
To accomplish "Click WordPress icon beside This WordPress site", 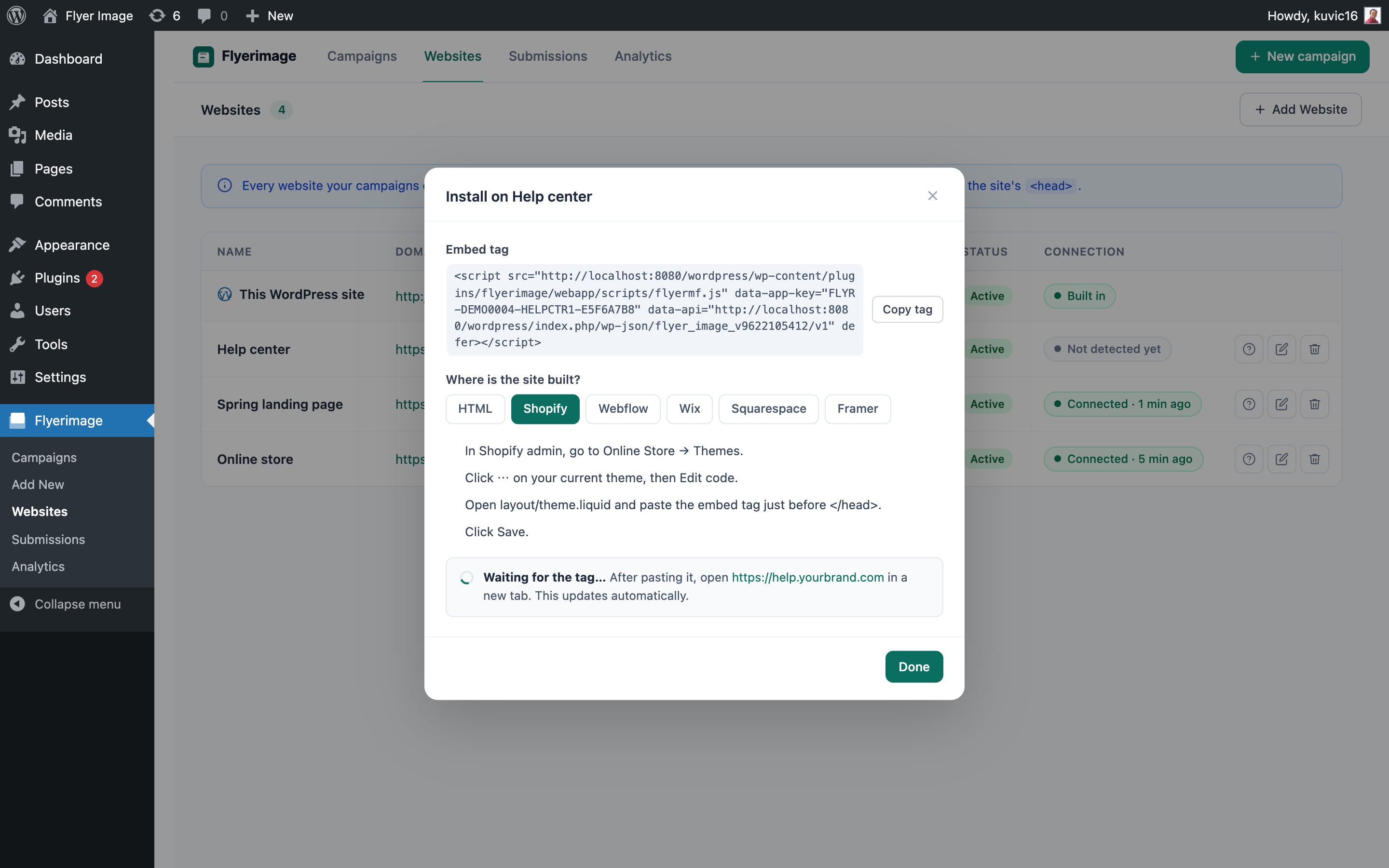I will coord(224,295).
